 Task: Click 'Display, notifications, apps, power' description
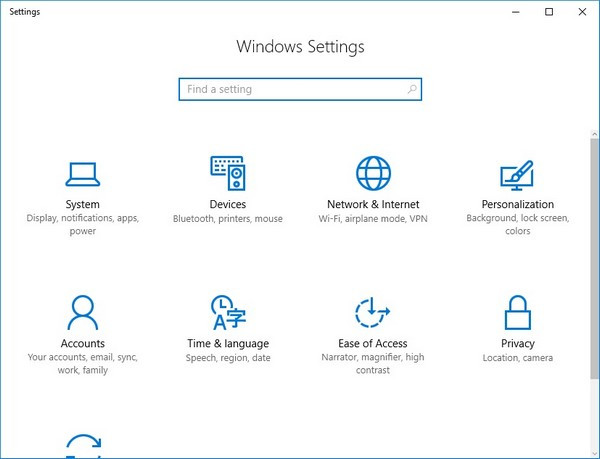coord(82,225)
